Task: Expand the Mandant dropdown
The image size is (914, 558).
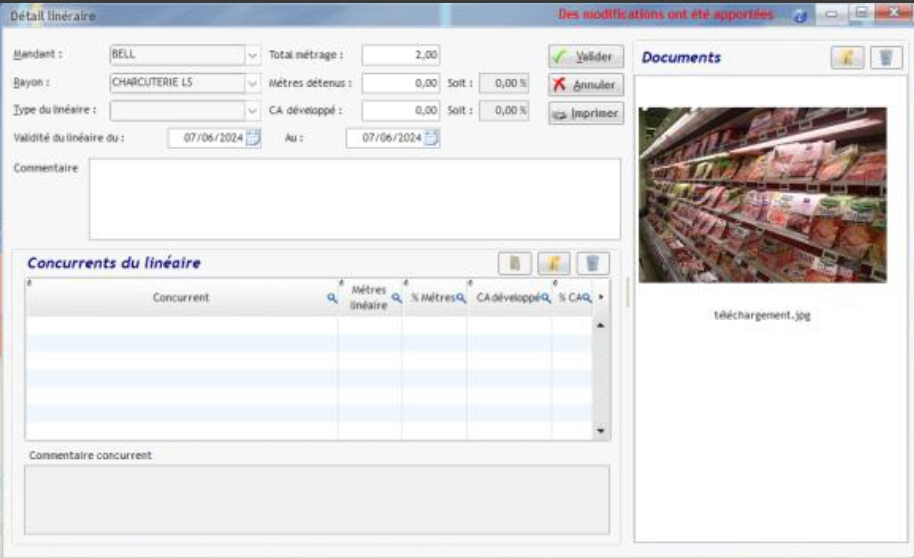Action: [252, 56]
